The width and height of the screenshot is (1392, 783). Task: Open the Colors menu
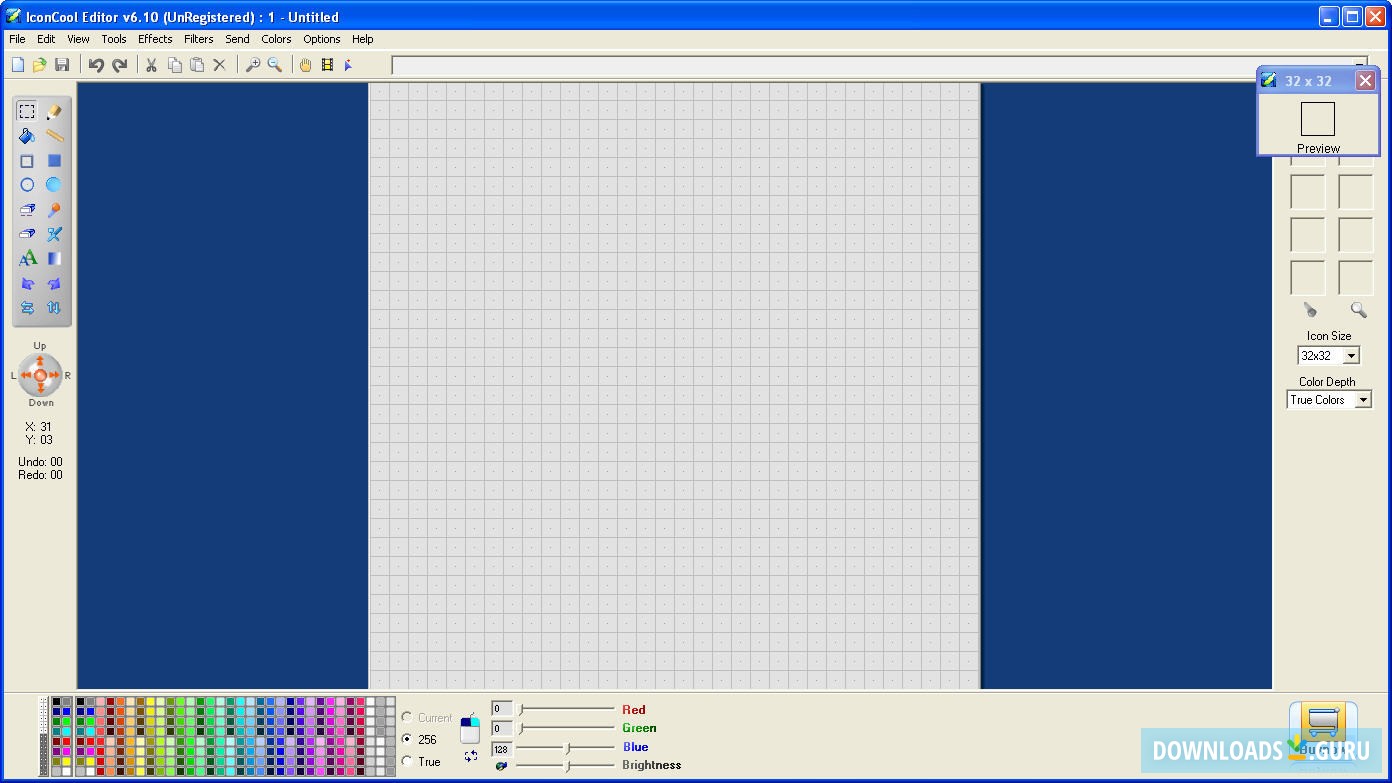click(276, 39)
